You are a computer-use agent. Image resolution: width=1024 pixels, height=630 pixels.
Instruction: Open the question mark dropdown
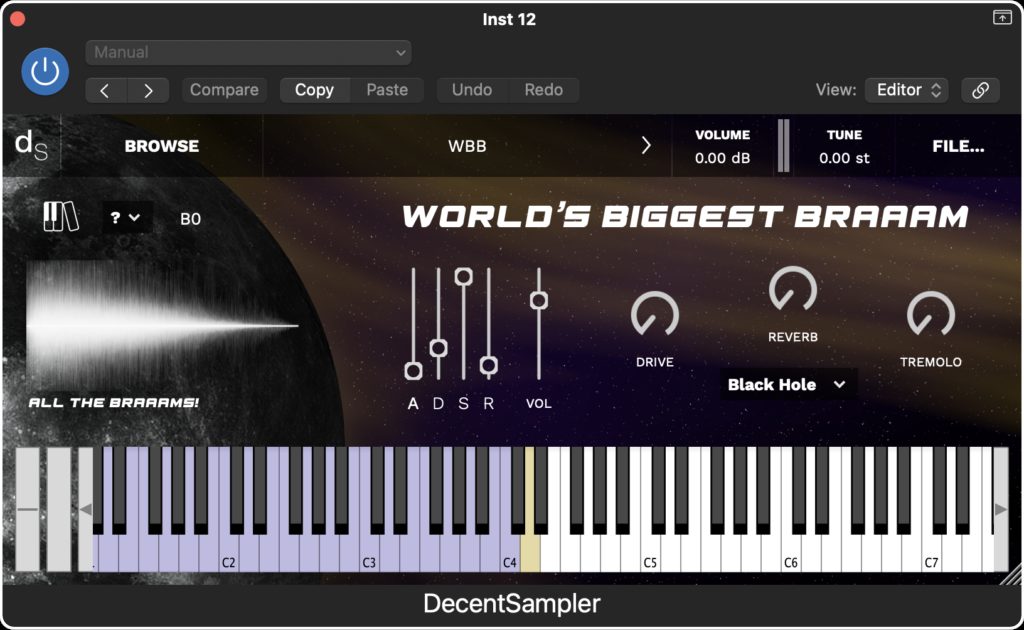(126, 217)
